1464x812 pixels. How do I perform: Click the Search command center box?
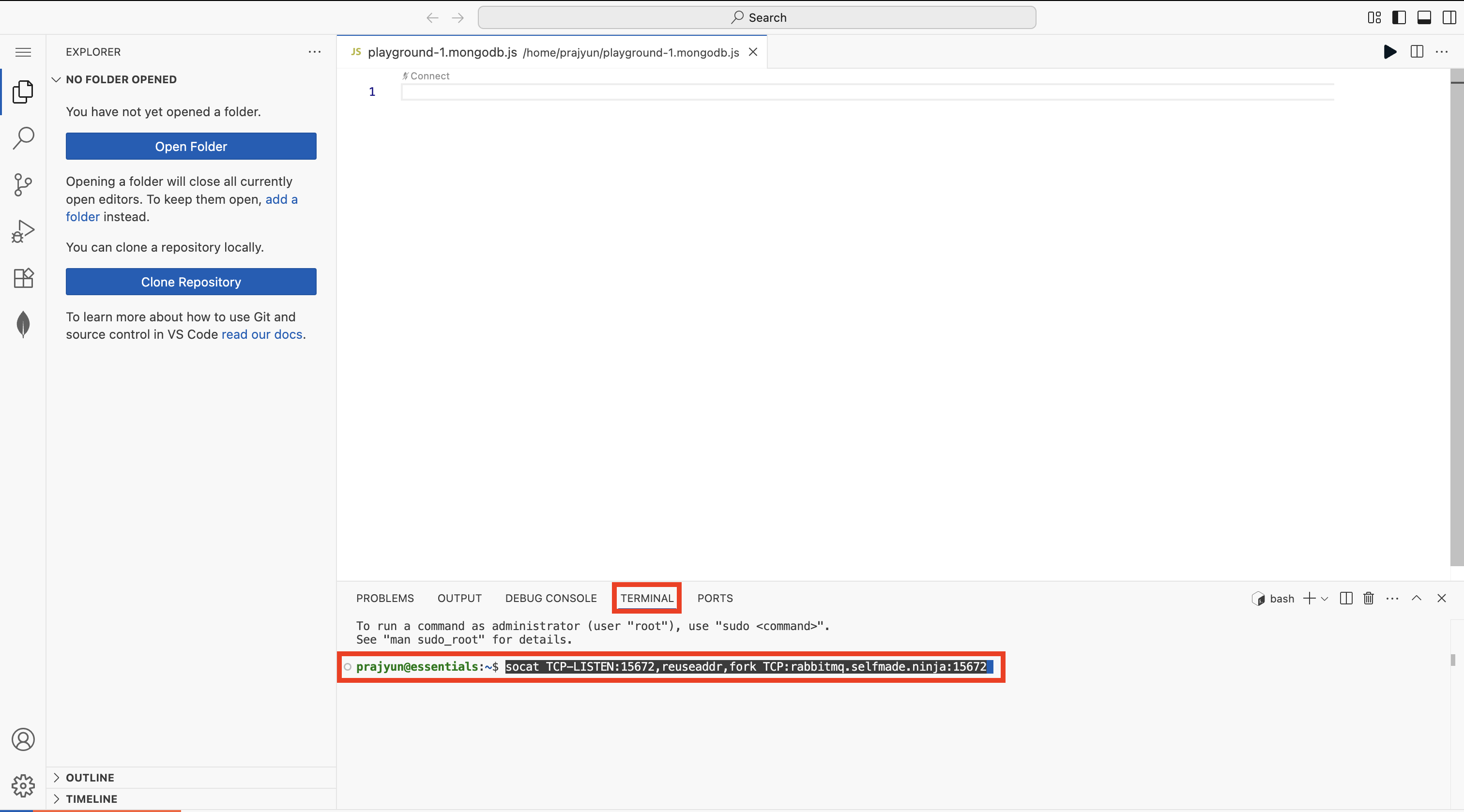pyautogui.click(x=757, y=17)
